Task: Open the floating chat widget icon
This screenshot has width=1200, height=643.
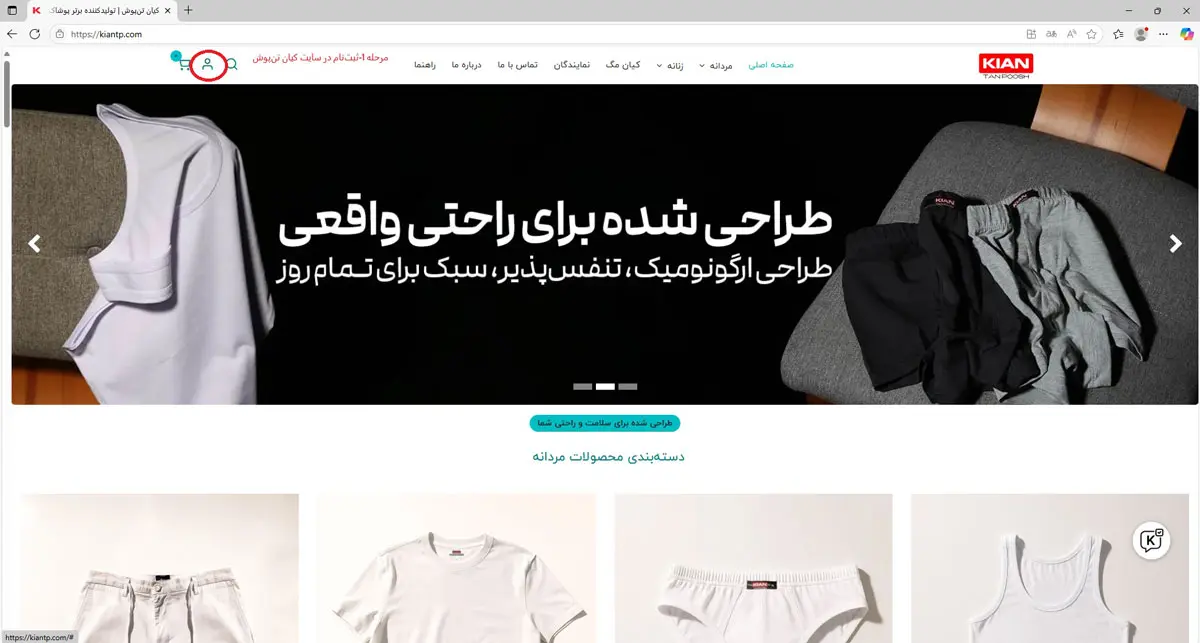Action: 1153,540
